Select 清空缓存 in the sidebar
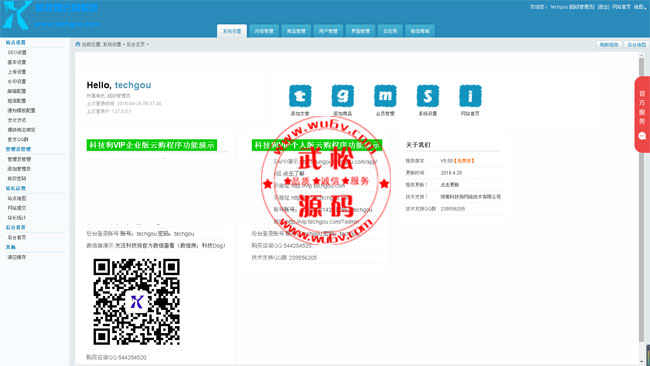This screenshot has height=366, width=650. click(x=17, y=257)
